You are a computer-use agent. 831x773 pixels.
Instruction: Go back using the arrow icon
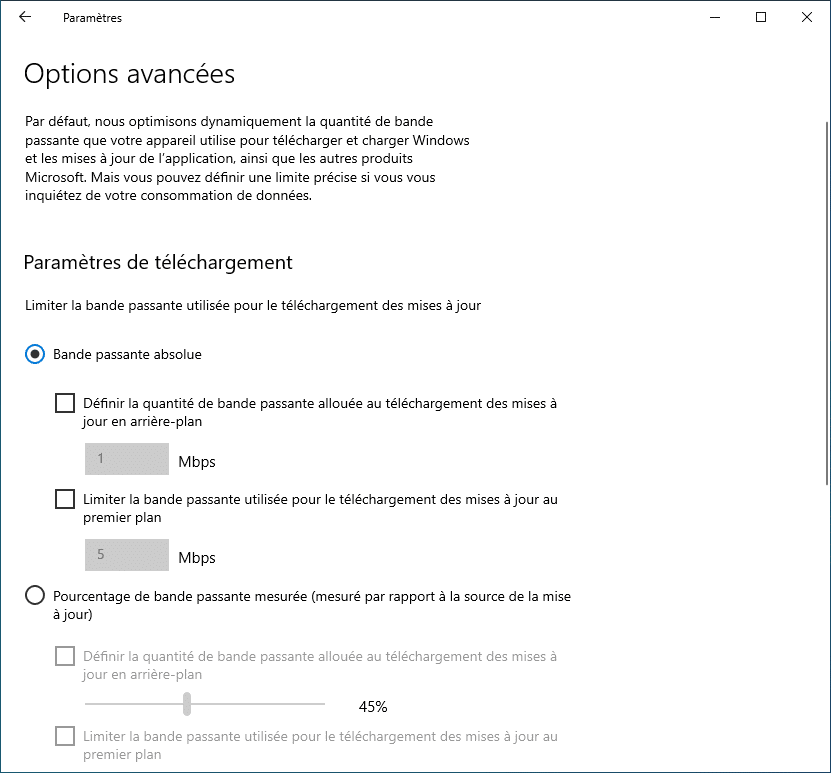click(x=25, y=17)
